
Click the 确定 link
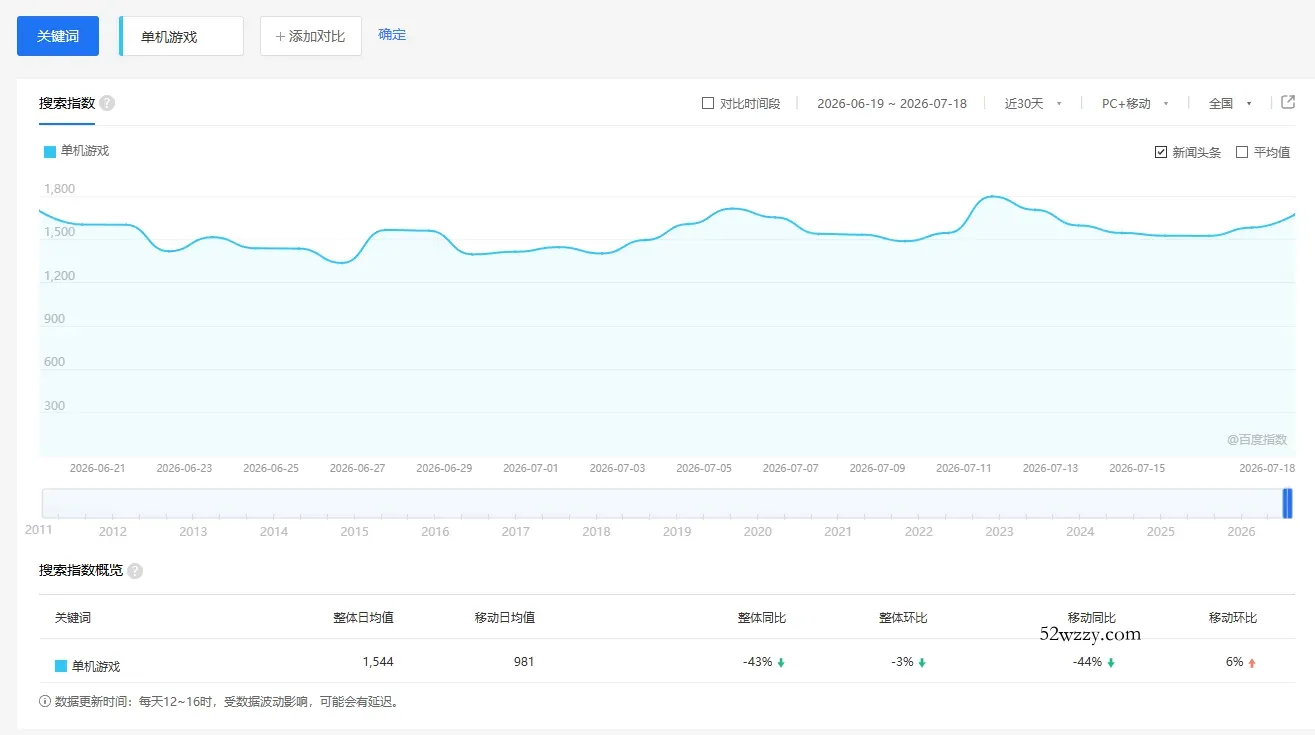pyautogui.click(x=392, y=35)
